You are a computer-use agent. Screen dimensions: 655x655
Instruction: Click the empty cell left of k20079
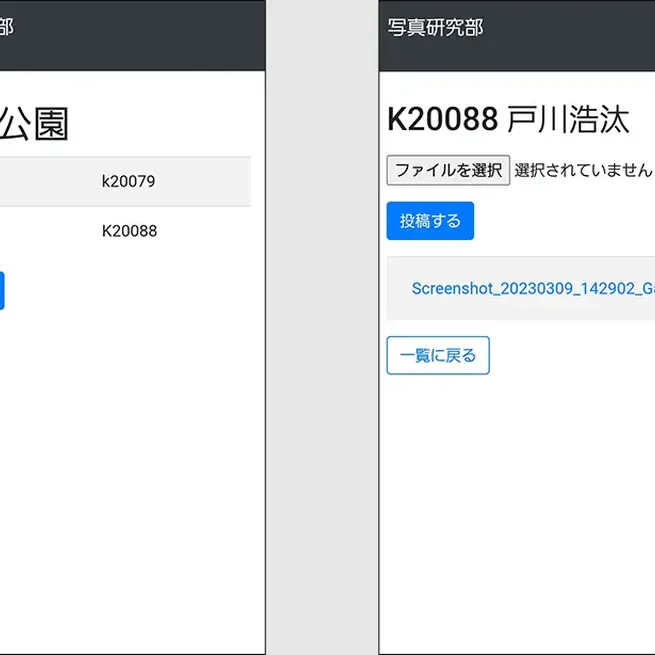(x=40, y=181)
